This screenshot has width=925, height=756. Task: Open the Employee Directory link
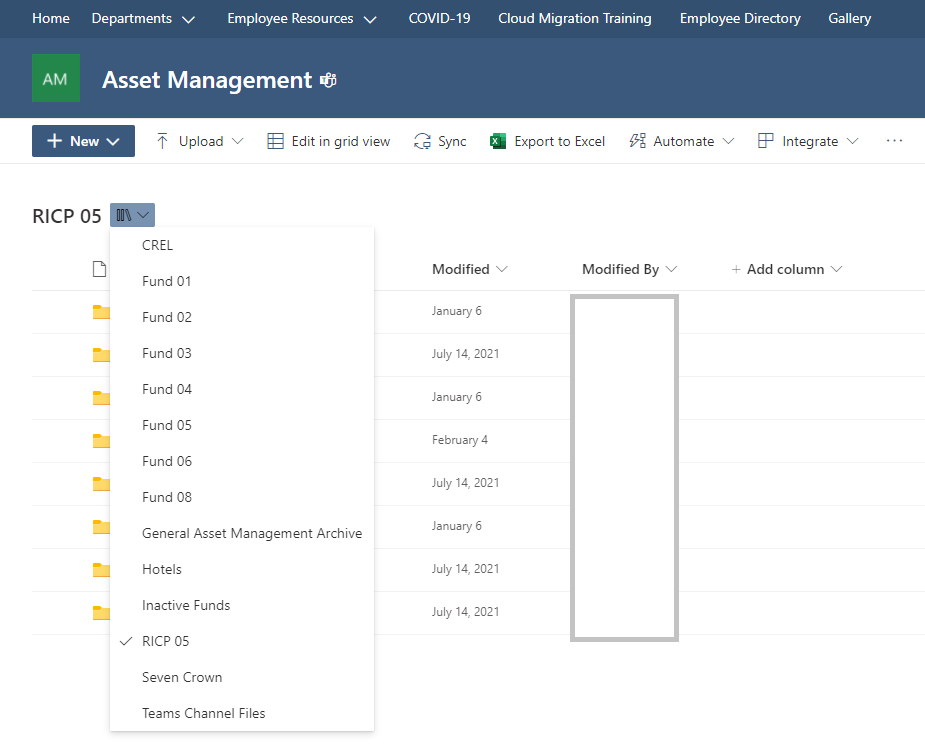coord(740,18)
